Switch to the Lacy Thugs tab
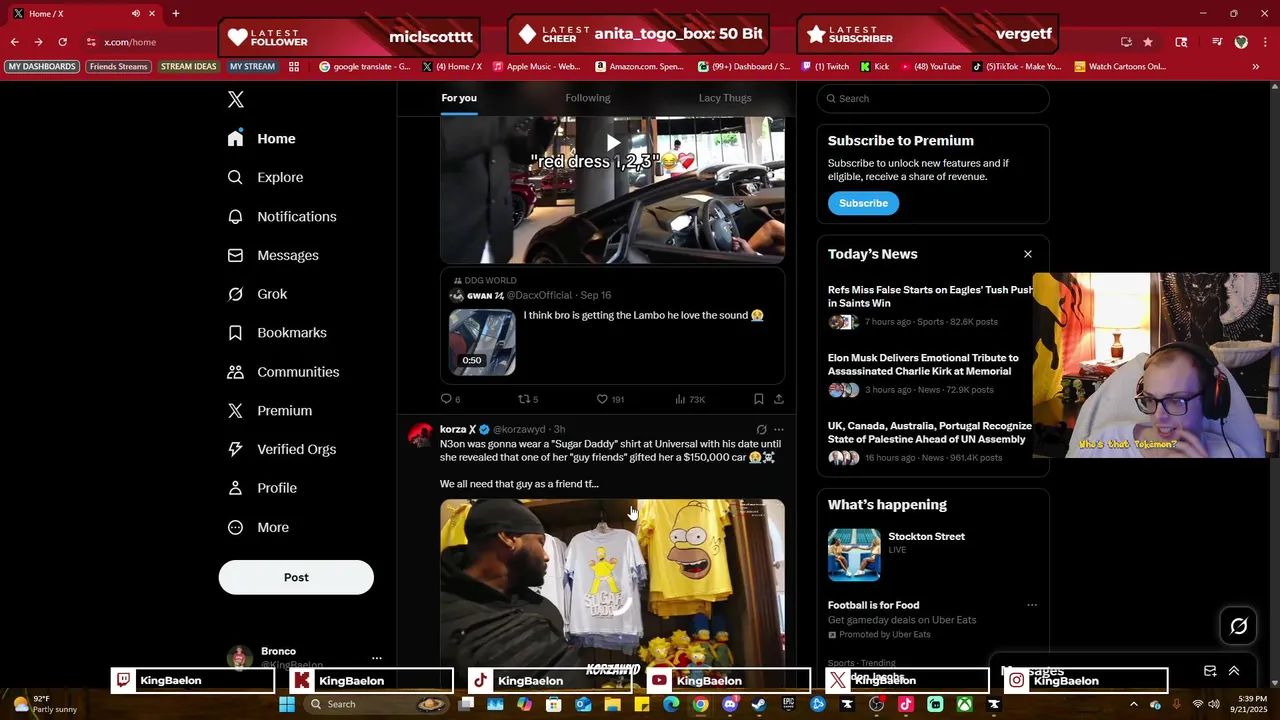Image resolution: width=1280 pixels, height=720 pixels. coord(725,98)
